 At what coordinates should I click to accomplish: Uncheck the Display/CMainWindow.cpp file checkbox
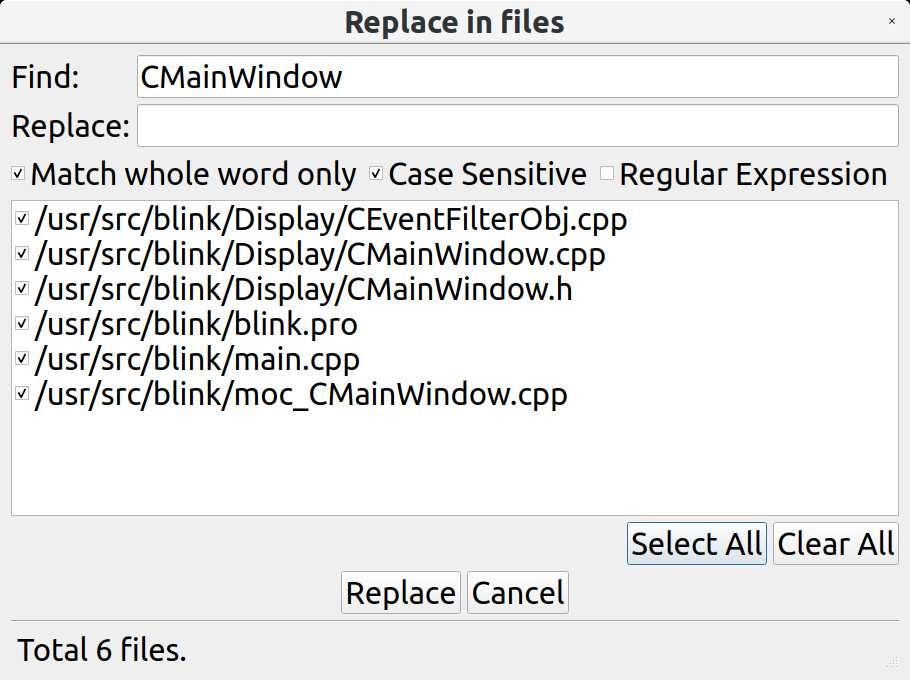click(x=22, y=254)
